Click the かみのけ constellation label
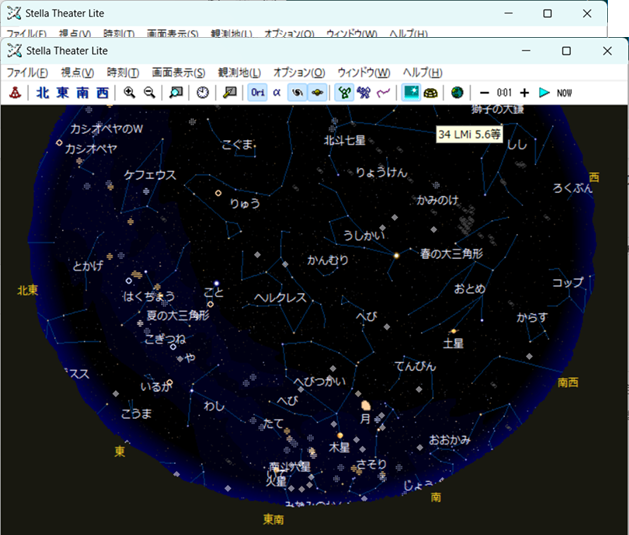The image size is (629, 535). (x=437, y=200)
